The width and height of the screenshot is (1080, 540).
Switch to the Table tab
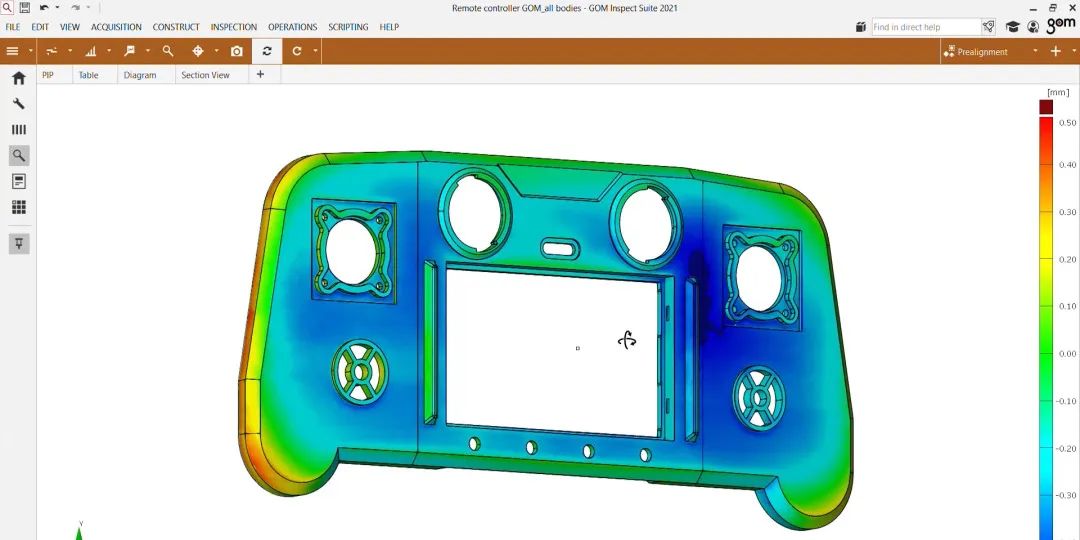(88, 75)
